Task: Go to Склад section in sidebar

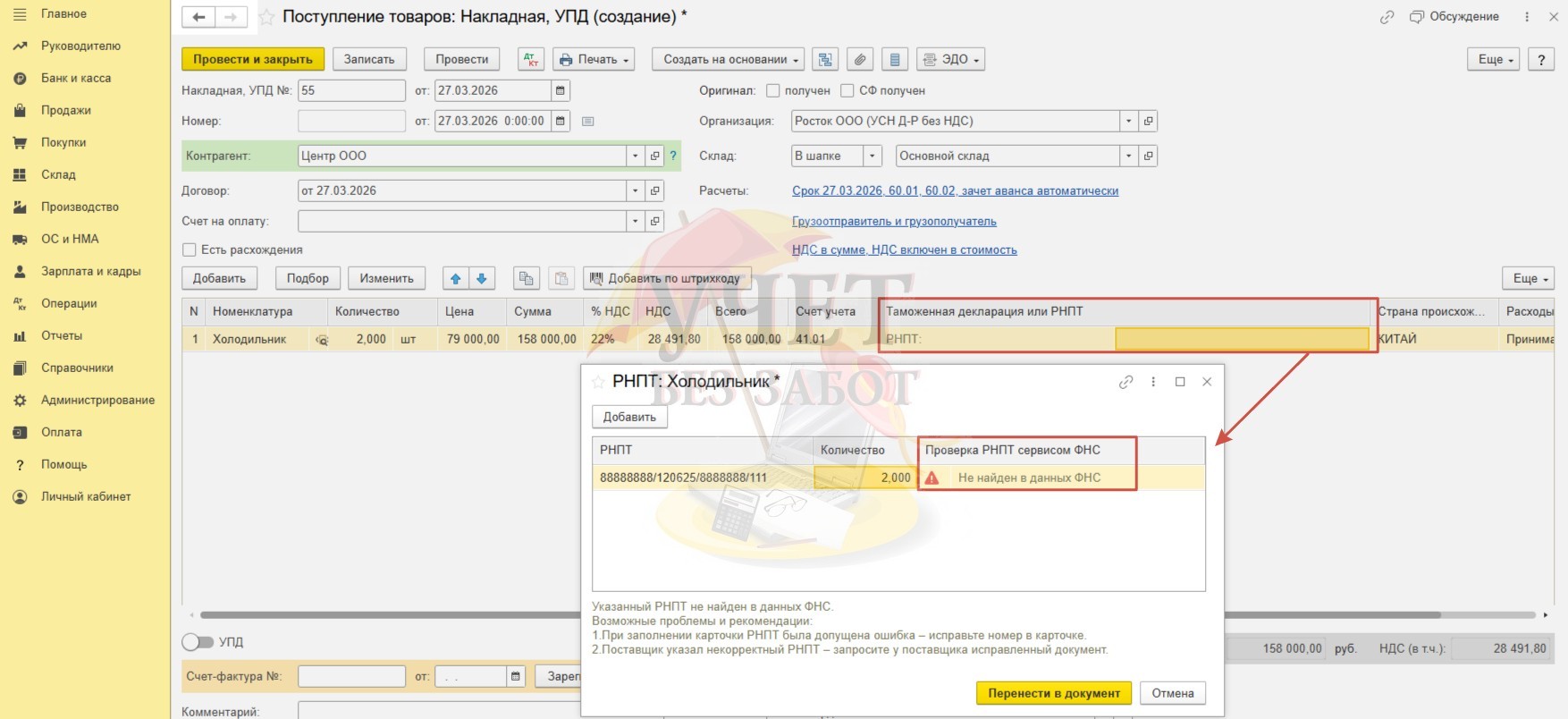Action: click(58, 174)
